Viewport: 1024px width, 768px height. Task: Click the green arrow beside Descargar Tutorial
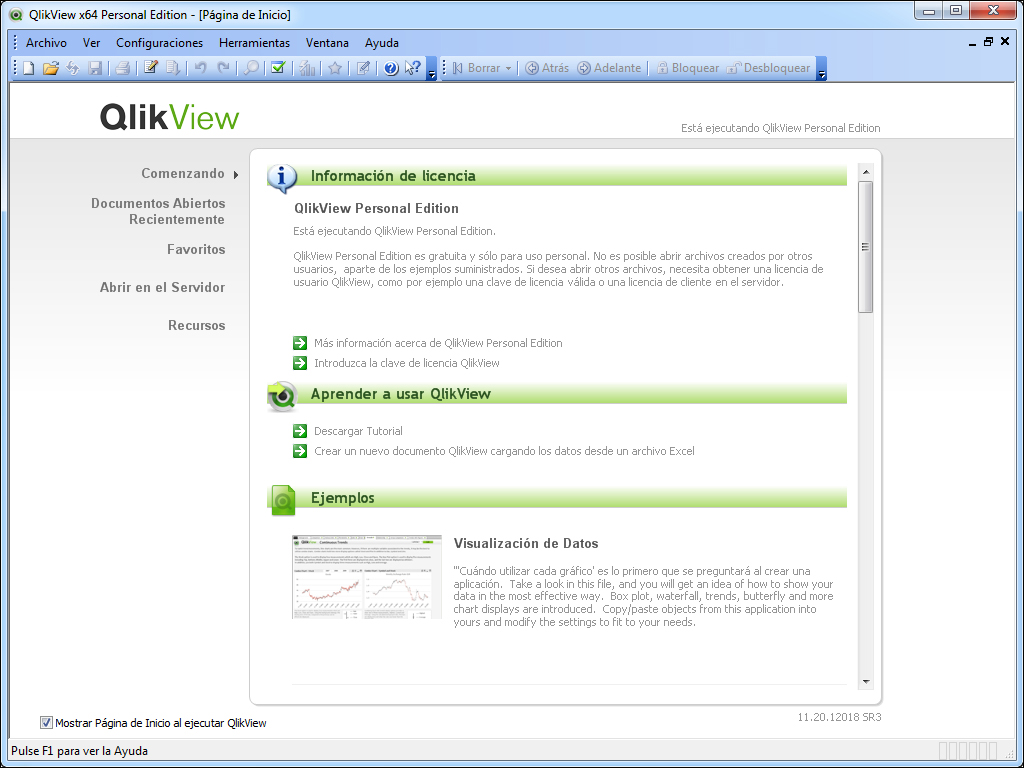tap(300, 431)
